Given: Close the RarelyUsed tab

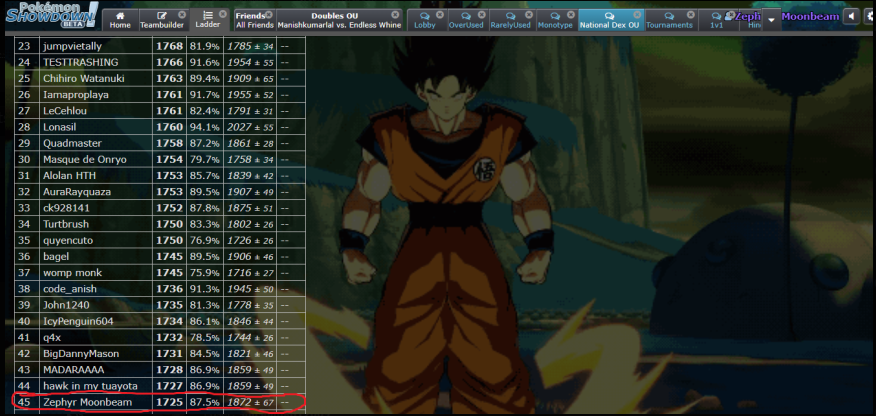Looking at the screenshot, I should (x=527, y=15).
